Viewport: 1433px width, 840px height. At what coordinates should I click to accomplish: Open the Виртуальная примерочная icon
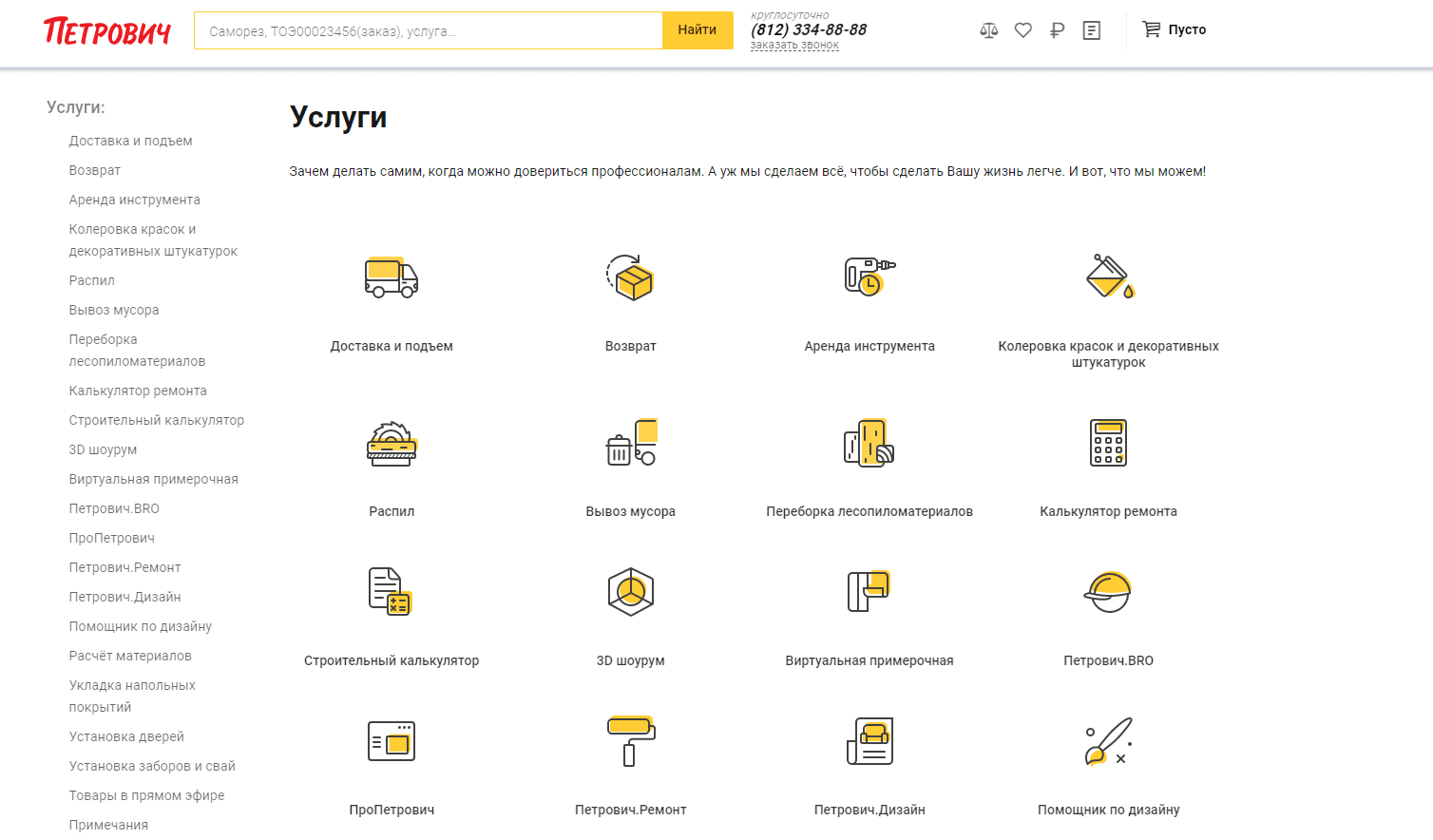click(869, 591)
